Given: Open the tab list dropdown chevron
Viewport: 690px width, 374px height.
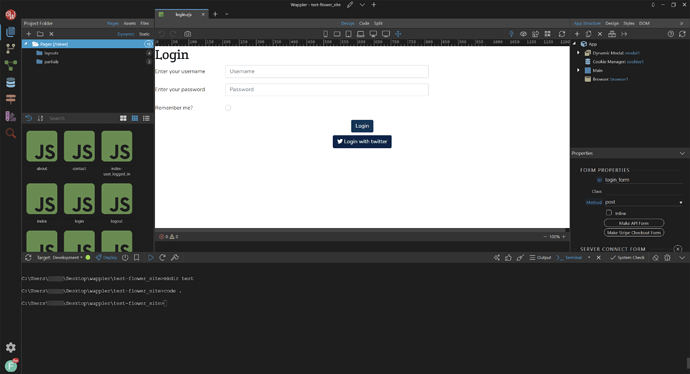Looking at the screenshot, I should 227,14.
